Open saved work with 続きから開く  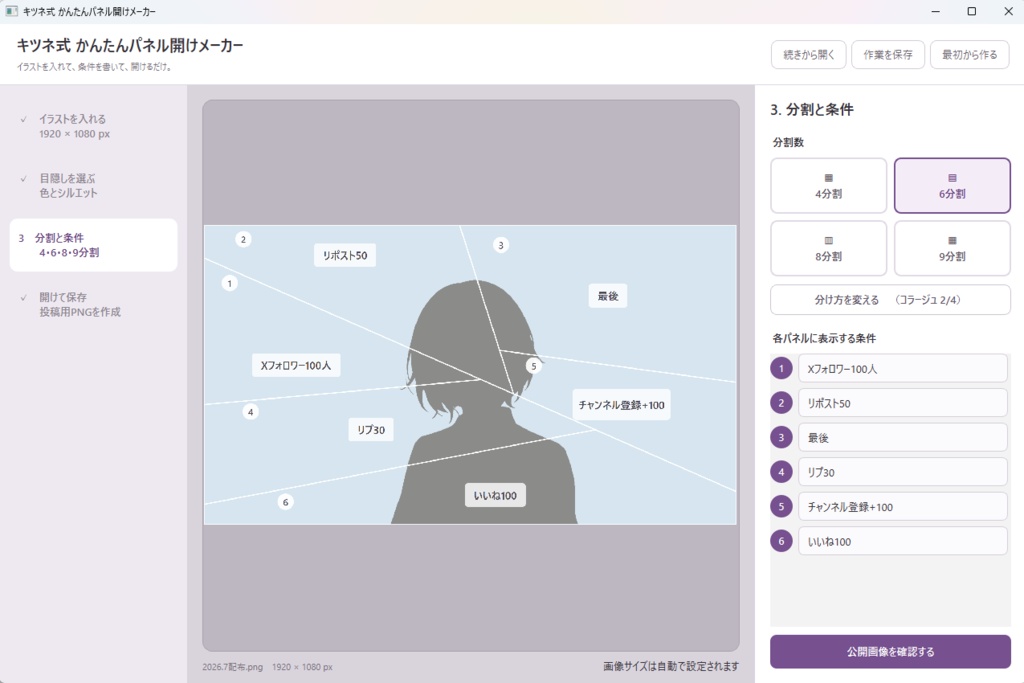coord(808,55)
